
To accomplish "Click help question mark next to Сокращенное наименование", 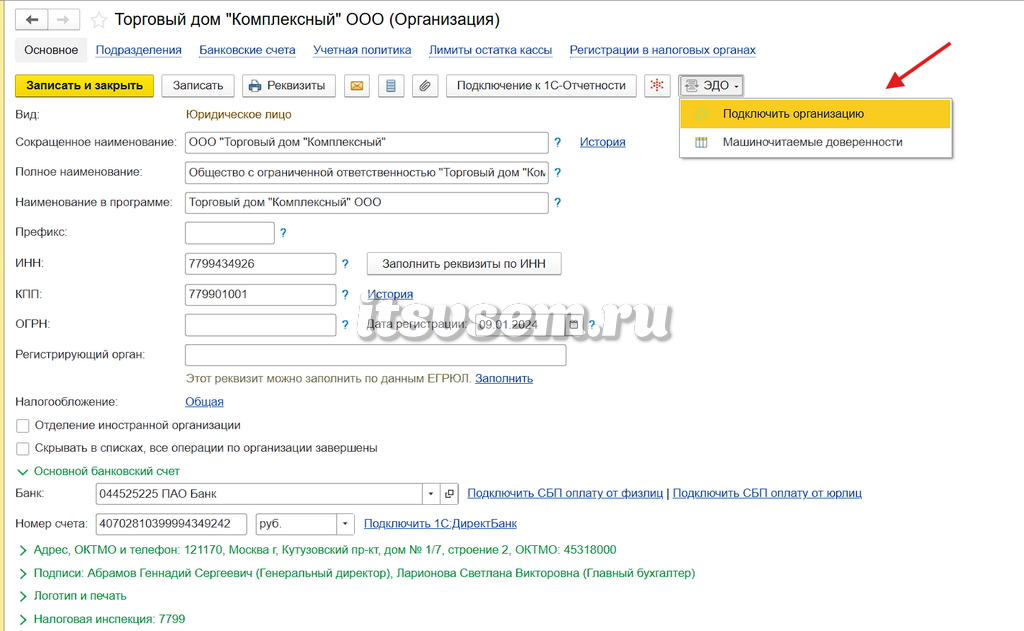I will click(x=558, y=142).
